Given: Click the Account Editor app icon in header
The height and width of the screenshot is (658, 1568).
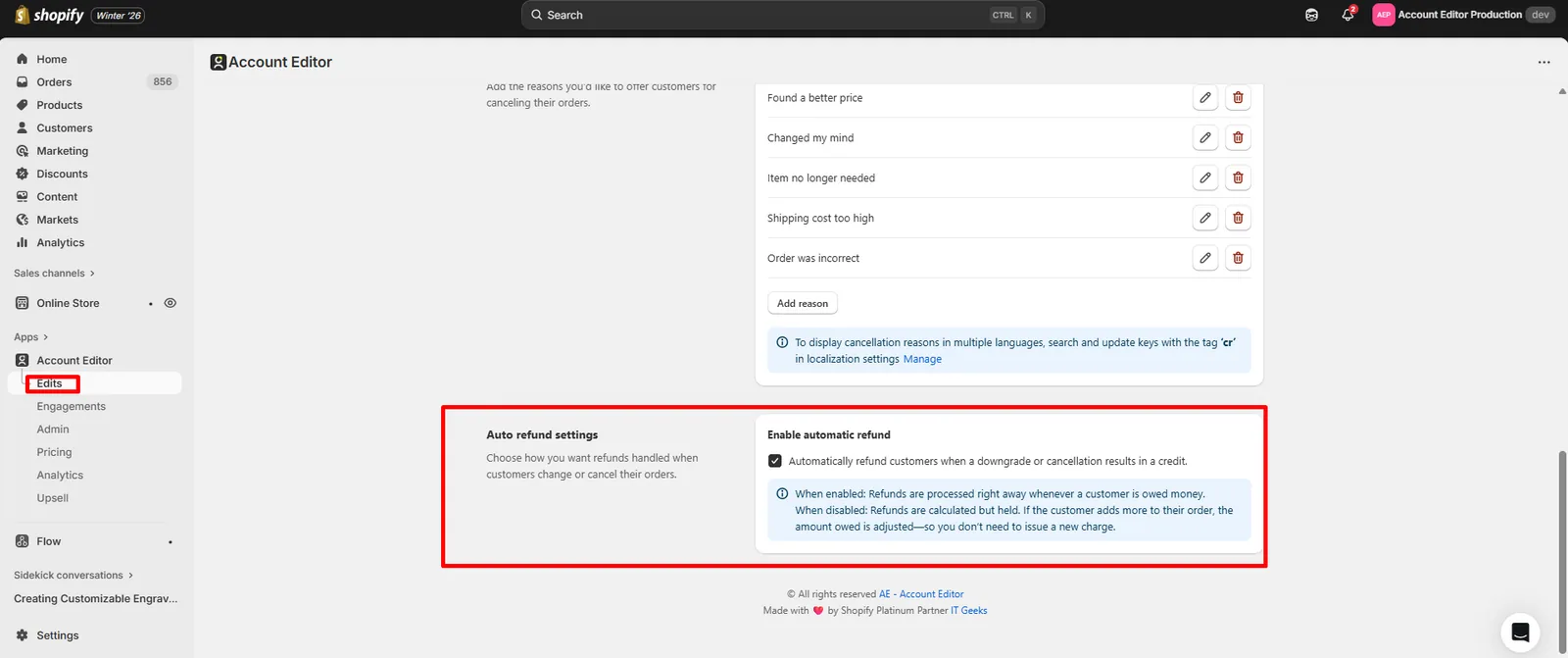Looking at the screenshot, I should pyautogui.click(x=219, y=62).
